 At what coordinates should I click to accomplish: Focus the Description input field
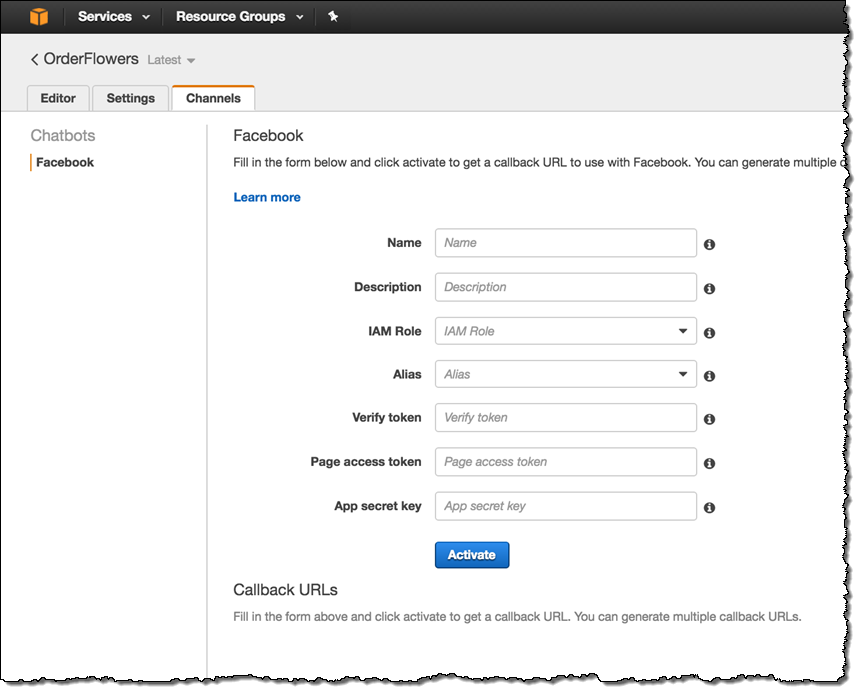point(565,287)
